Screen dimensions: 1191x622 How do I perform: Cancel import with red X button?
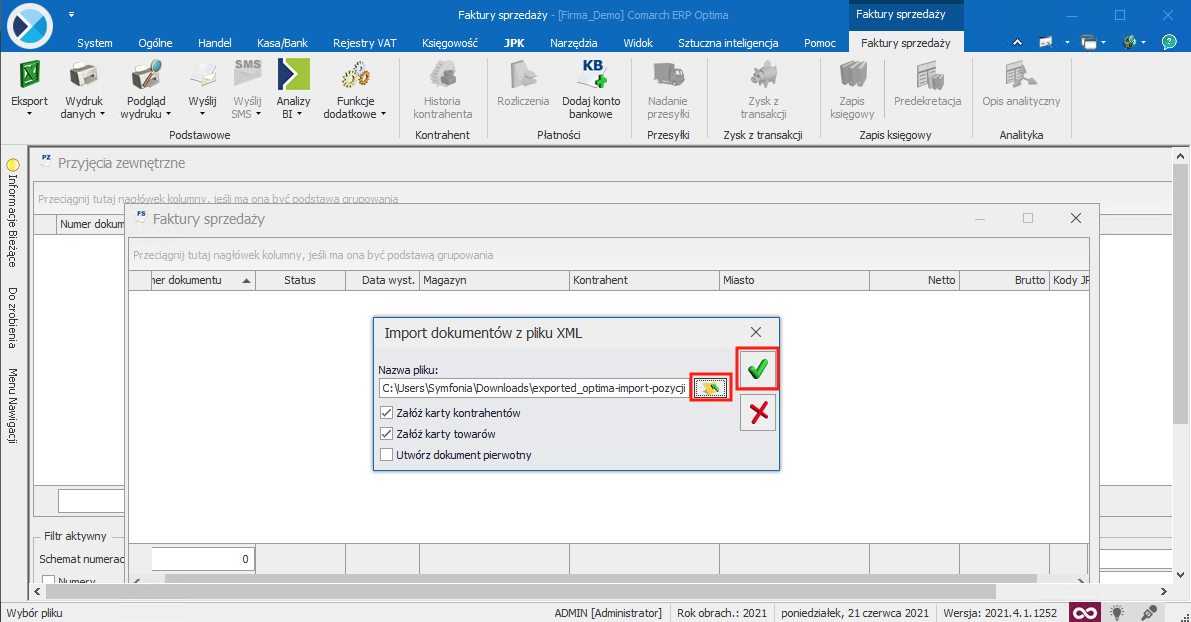[x=758, y=413]
